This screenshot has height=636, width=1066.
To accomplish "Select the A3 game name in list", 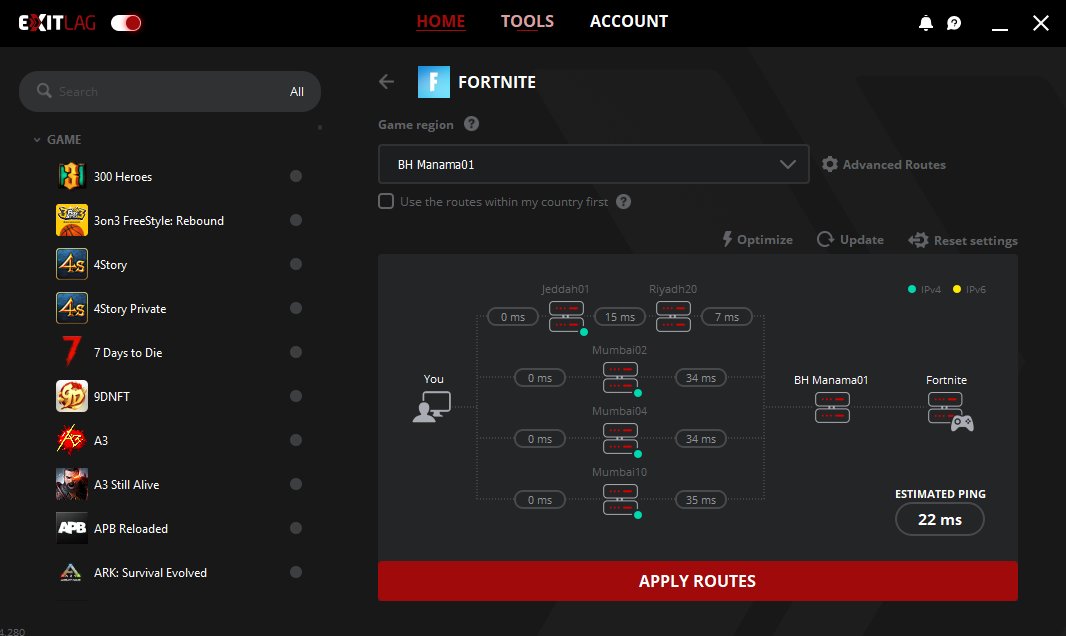I will click(x=101, y=440).
